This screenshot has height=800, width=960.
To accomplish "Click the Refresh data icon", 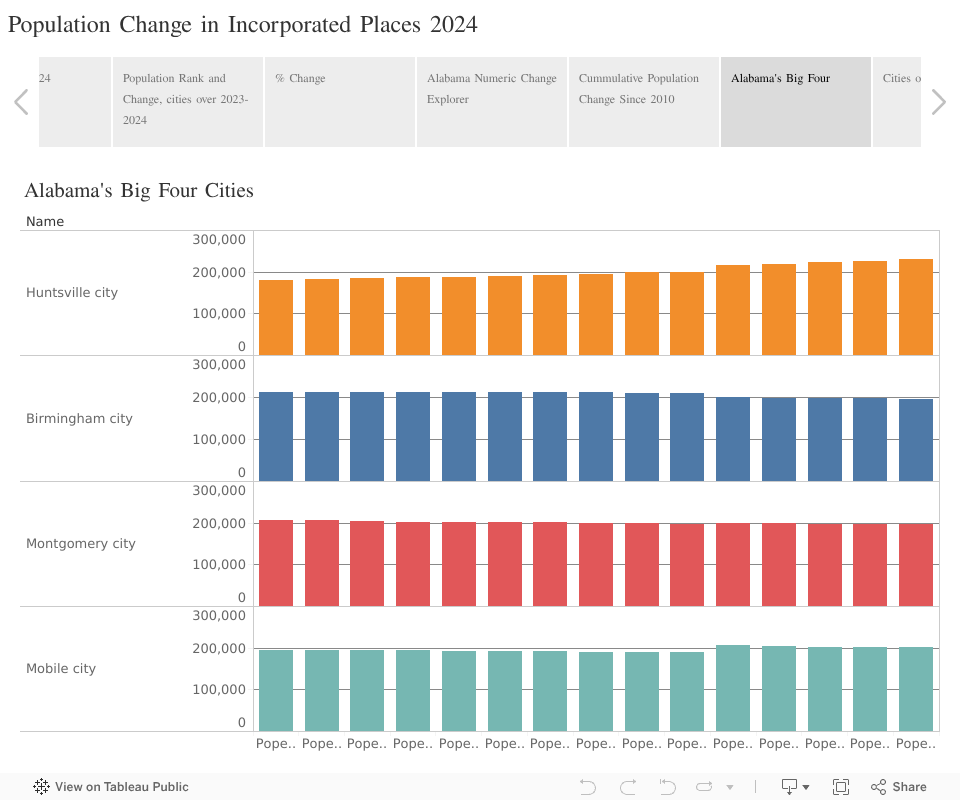I will coord(704,787).
